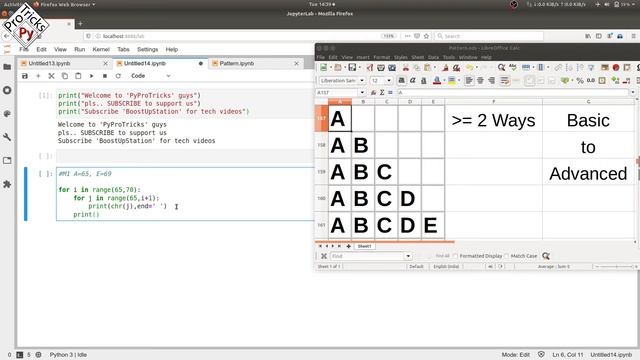Apply bold in Calc formatting bar
The height and width of the screenshot is (360, 640).
[x=402, y=80]
